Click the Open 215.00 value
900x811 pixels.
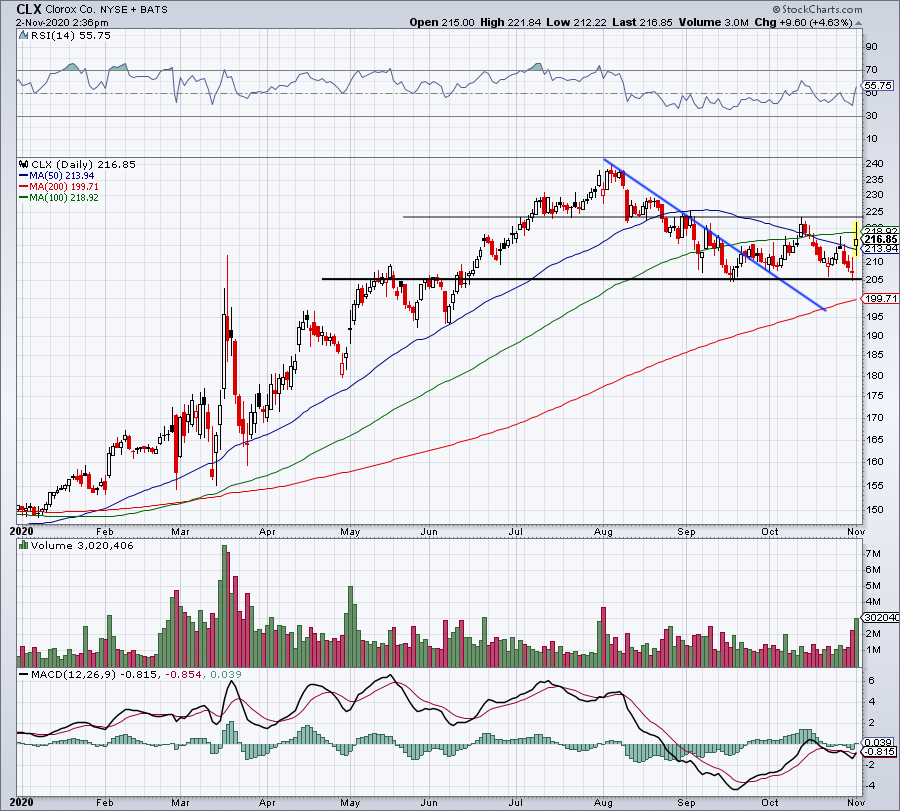point(441,22)
